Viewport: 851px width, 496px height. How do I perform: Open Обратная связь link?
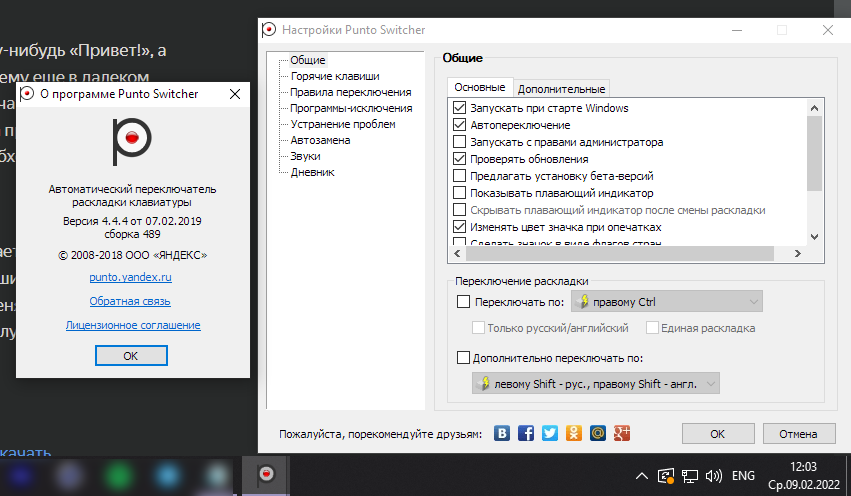point(130,301)
